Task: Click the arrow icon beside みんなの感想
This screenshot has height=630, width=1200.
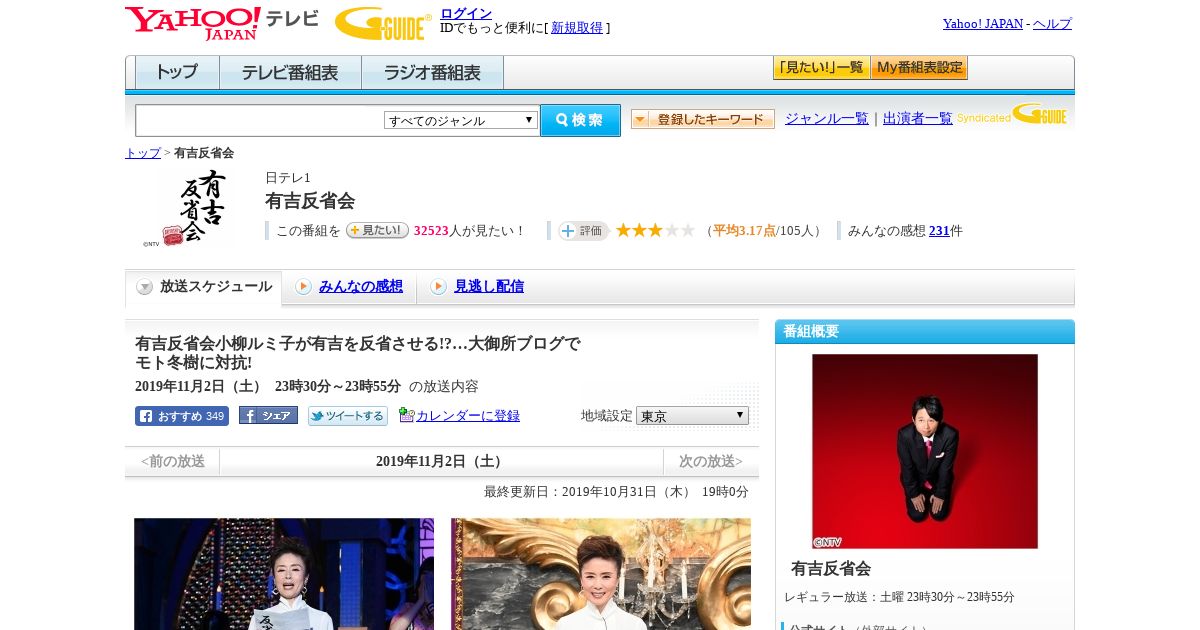Action: (x=303, y=287)
